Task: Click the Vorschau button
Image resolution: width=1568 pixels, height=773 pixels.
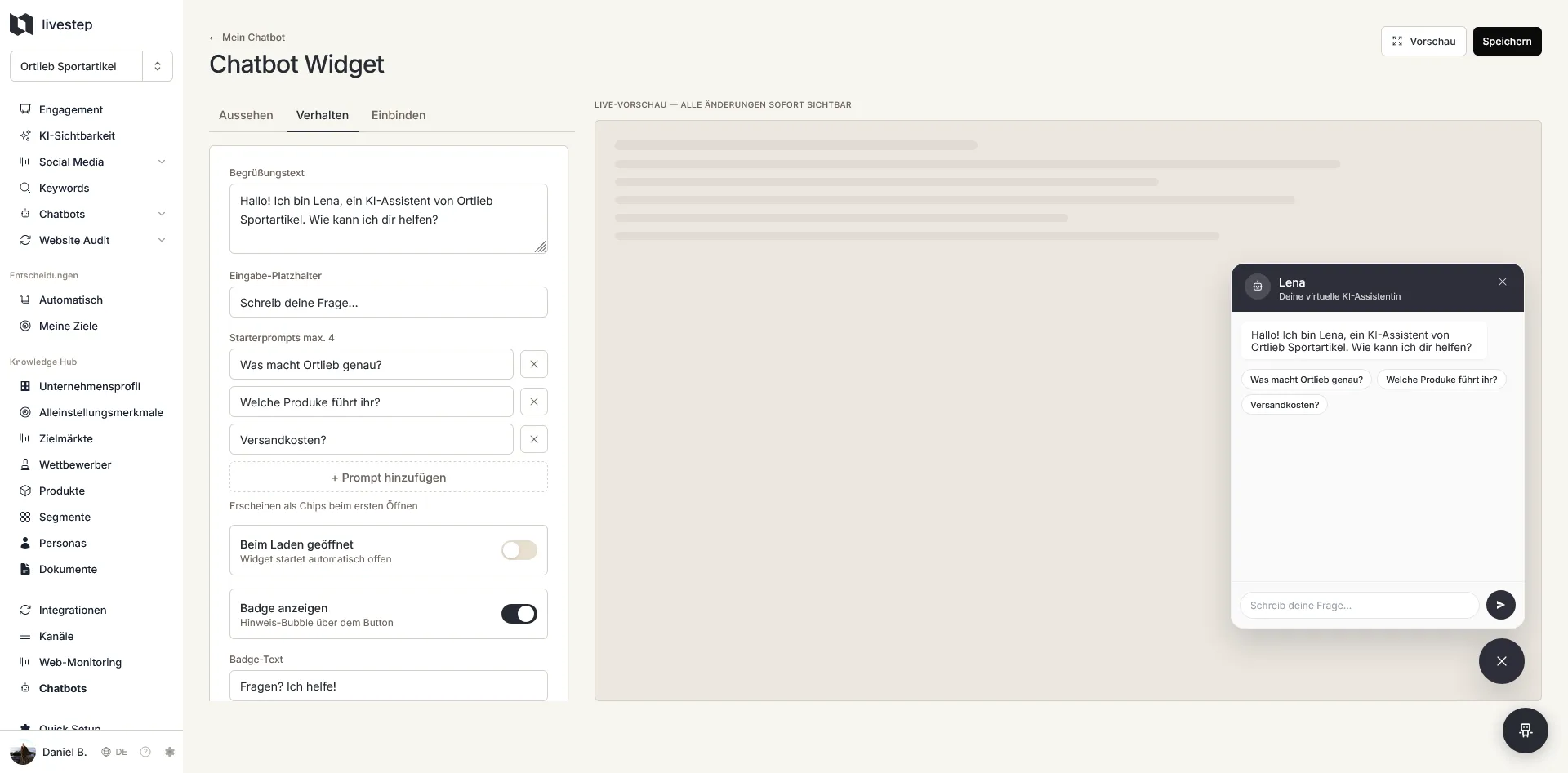Action: (1423, 41)
